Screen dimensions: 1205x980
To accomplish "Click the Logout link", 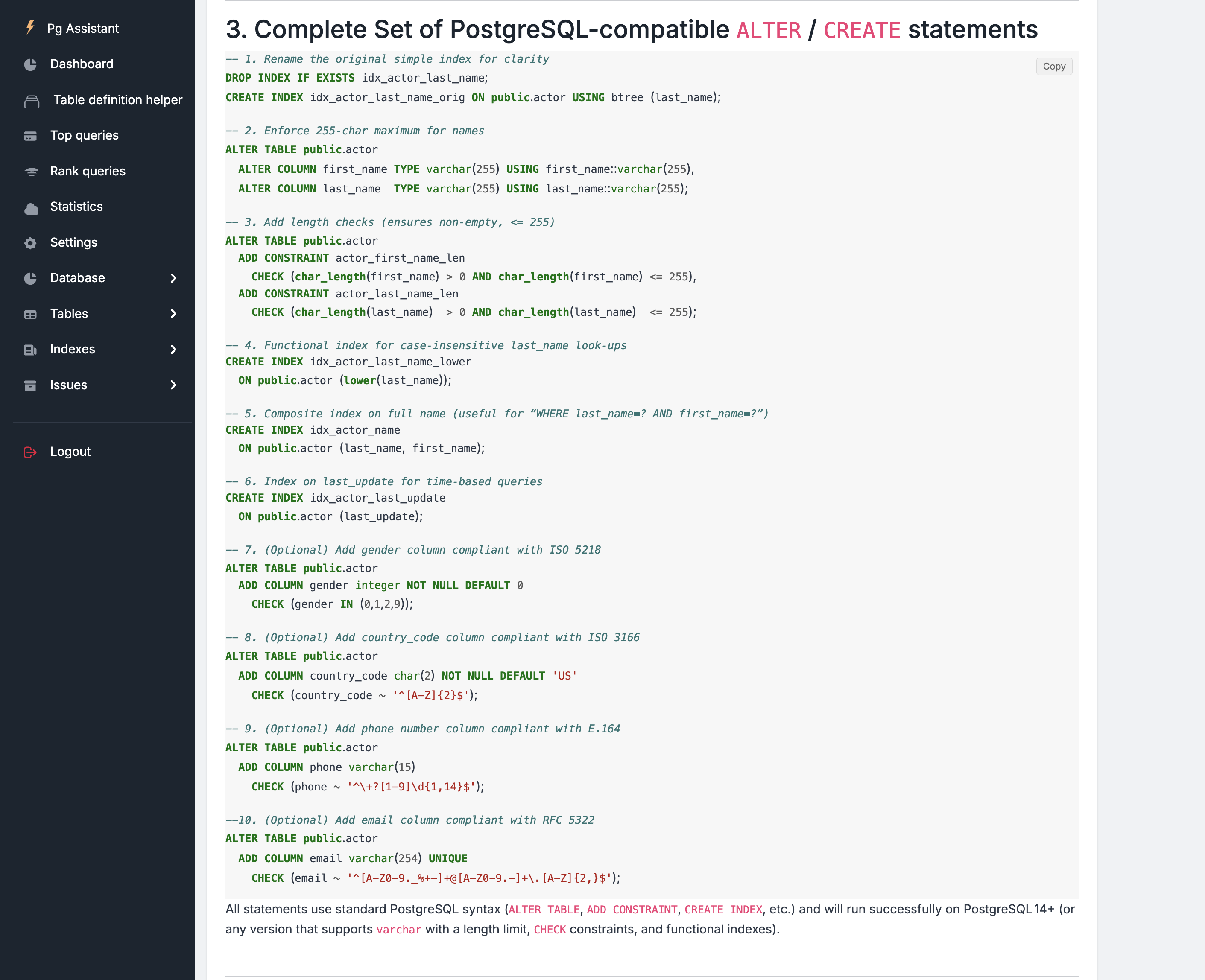I will point(70,452).
